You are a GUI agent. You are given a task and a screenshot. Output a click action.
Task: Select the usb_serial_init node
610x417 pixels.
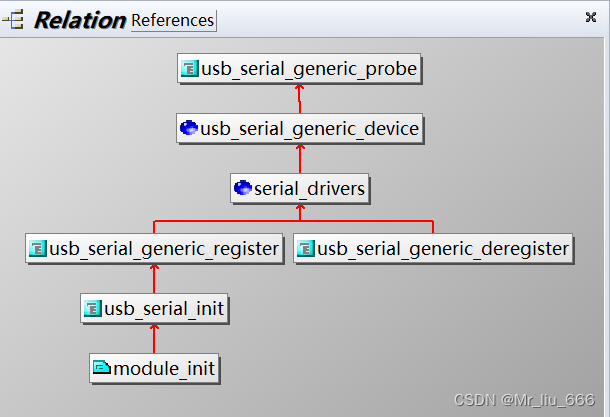[154, 308]
